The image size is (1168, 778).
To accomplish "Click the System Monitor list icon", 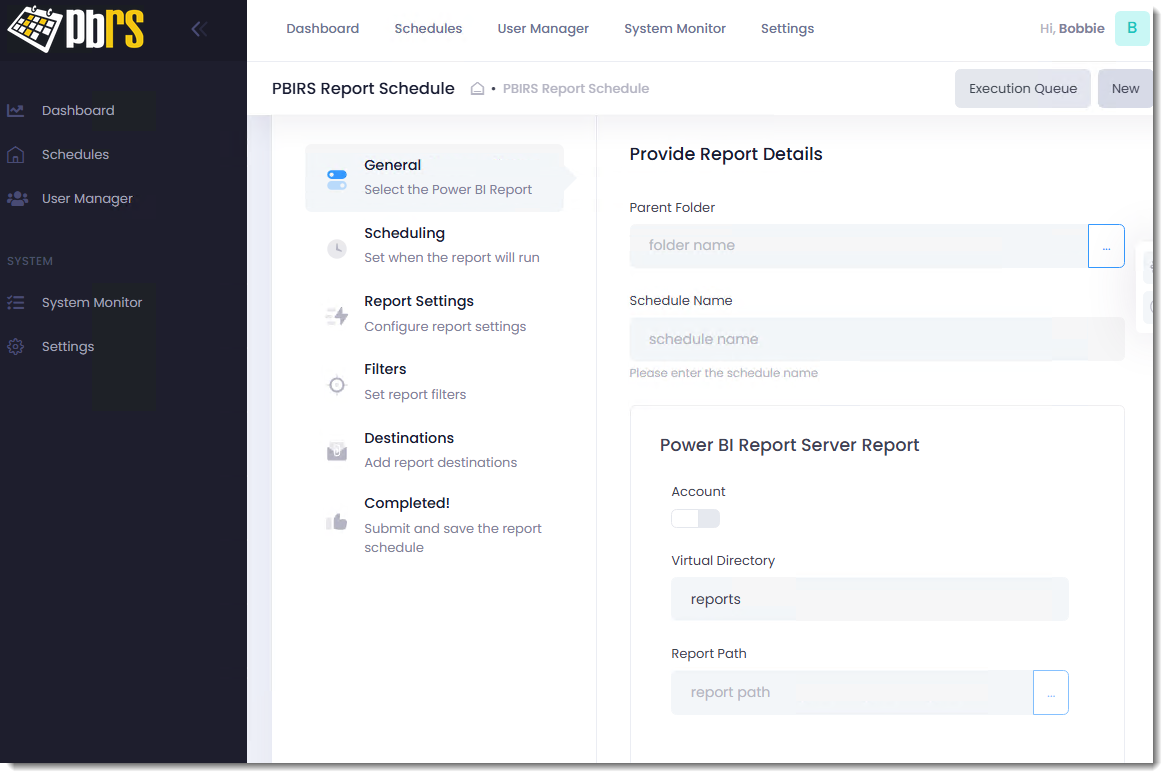I will tap(16, 303).
